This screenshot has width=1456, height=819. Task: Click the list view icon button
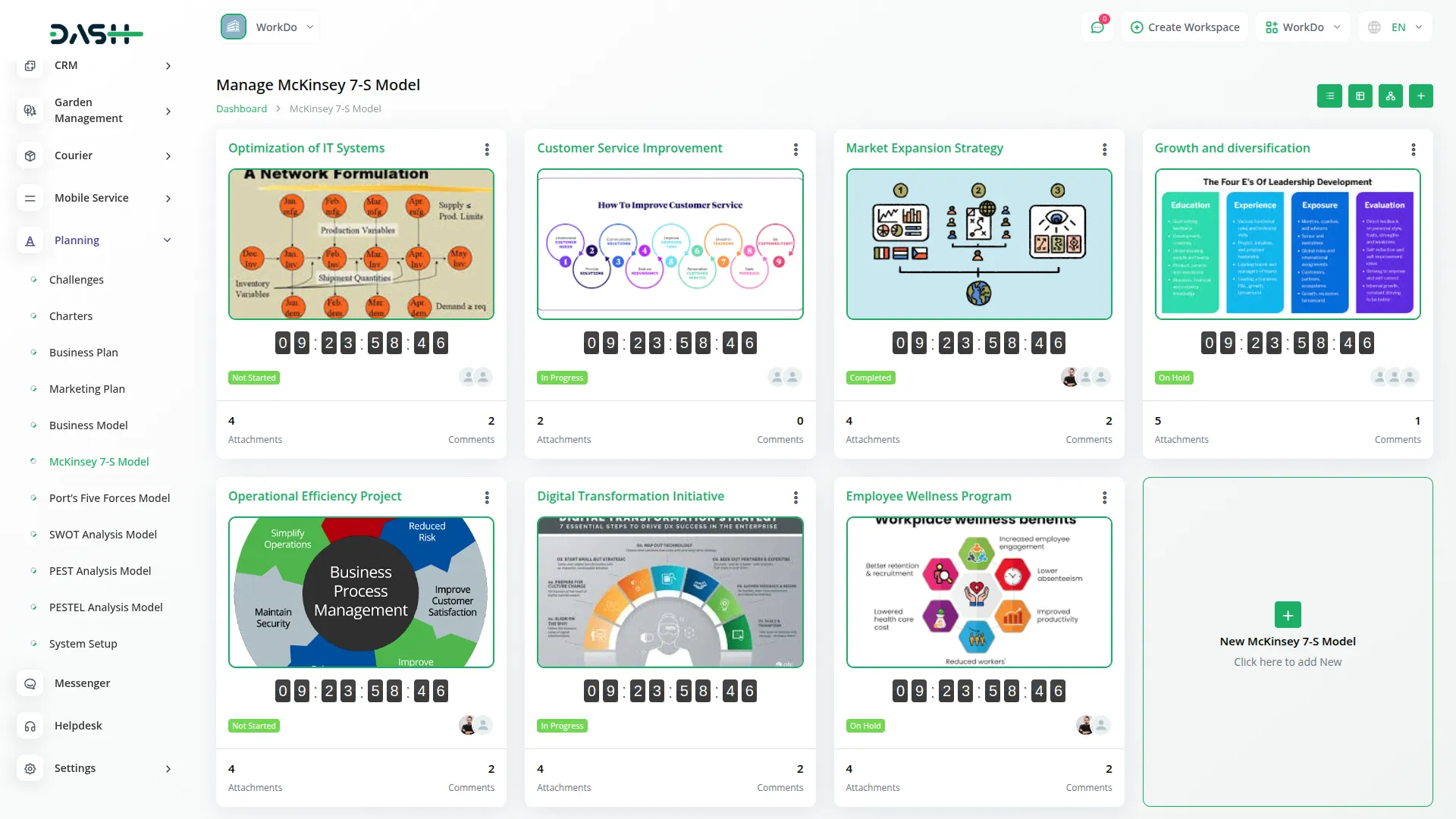coord(1329,96)
